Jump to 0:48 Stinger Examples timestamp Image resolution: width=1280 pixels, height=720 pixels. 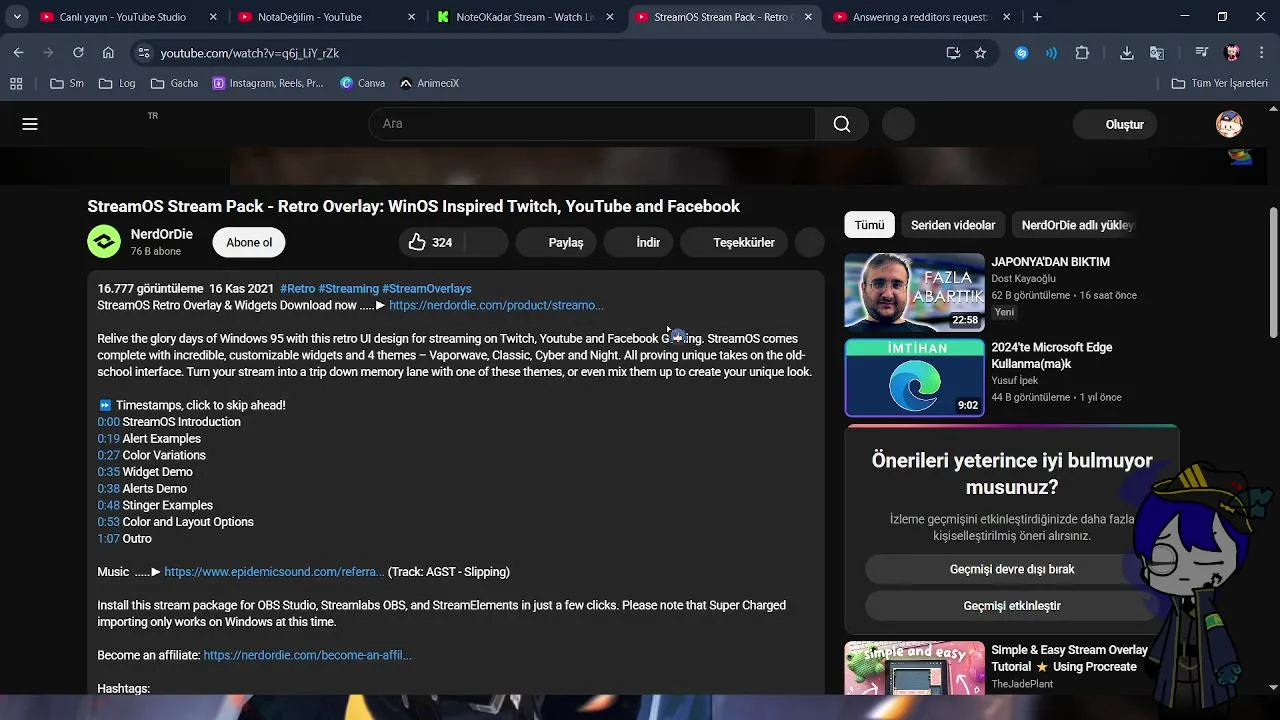108,505
